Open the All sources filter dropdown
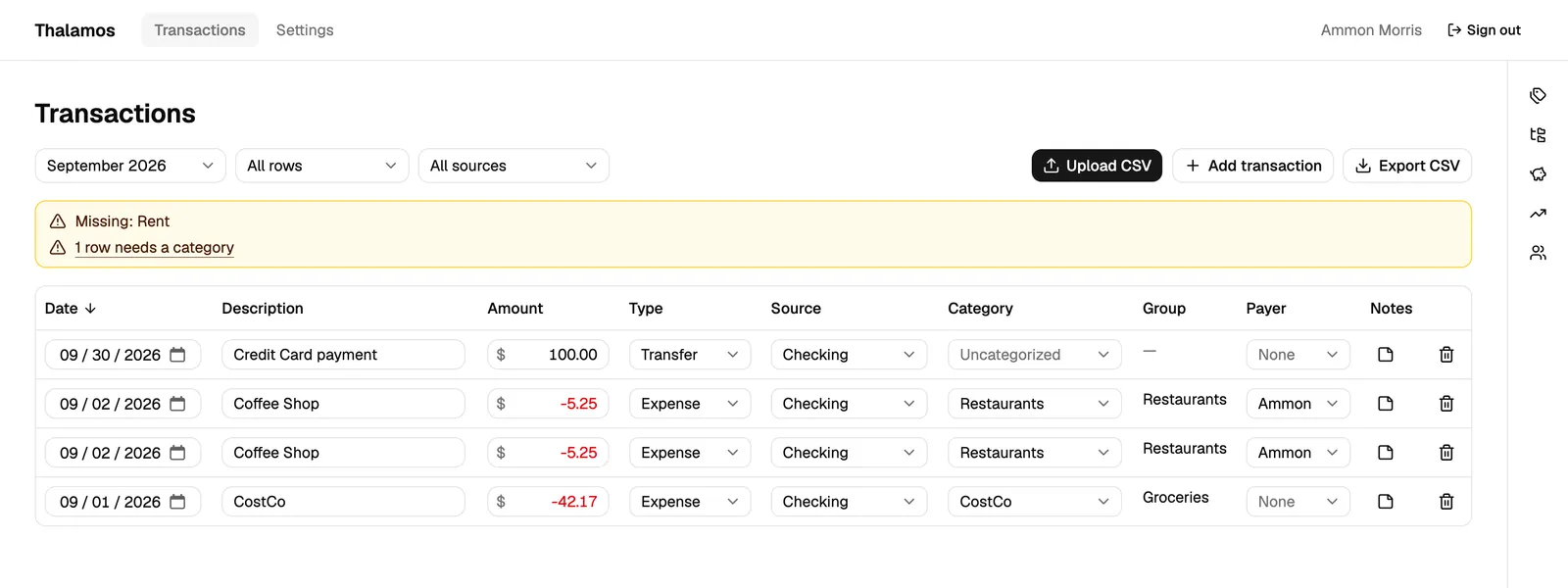 pos(514,166)
